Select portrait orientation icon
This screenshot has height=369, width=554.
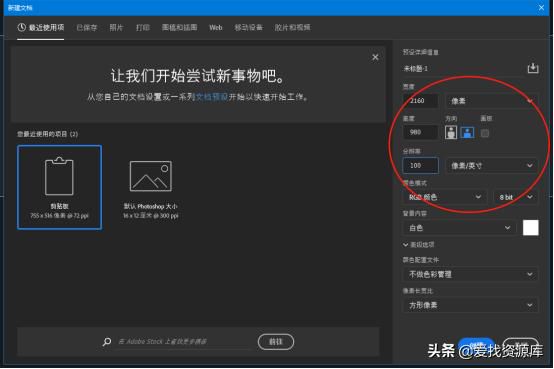[x=451, y=133]
